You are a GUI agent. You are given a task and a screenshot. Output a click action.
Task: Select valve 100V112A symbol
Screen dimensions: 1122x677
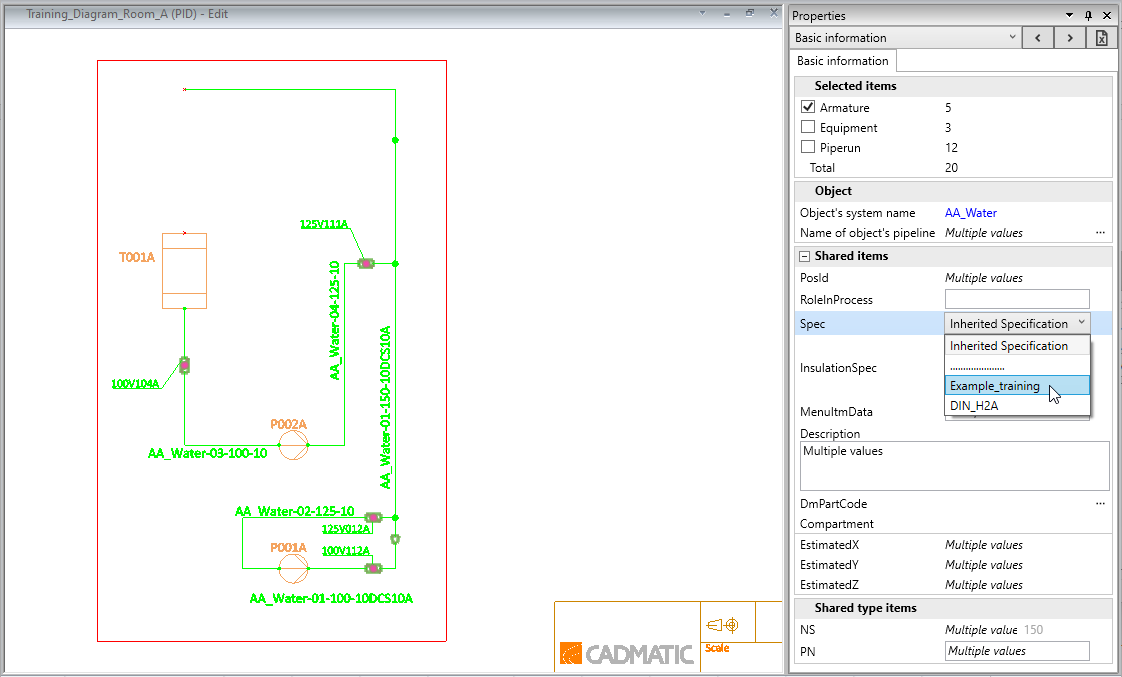(x=373, y=568)
